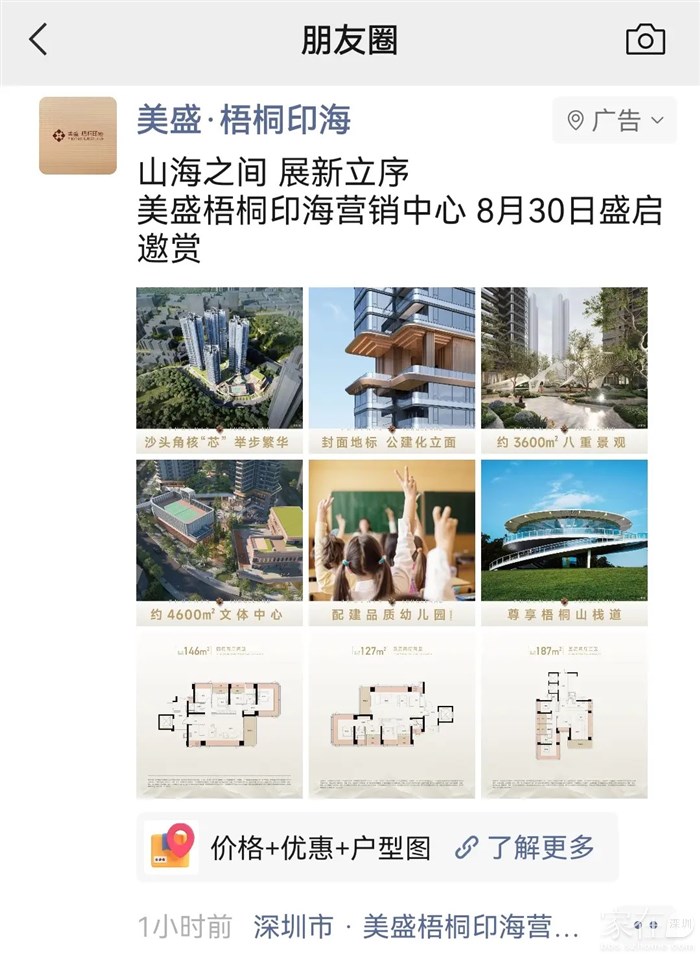Open the 深圳市·美盛梧桐印海营 location link
This screenshot has width=700, height=954.
point(416,927)
